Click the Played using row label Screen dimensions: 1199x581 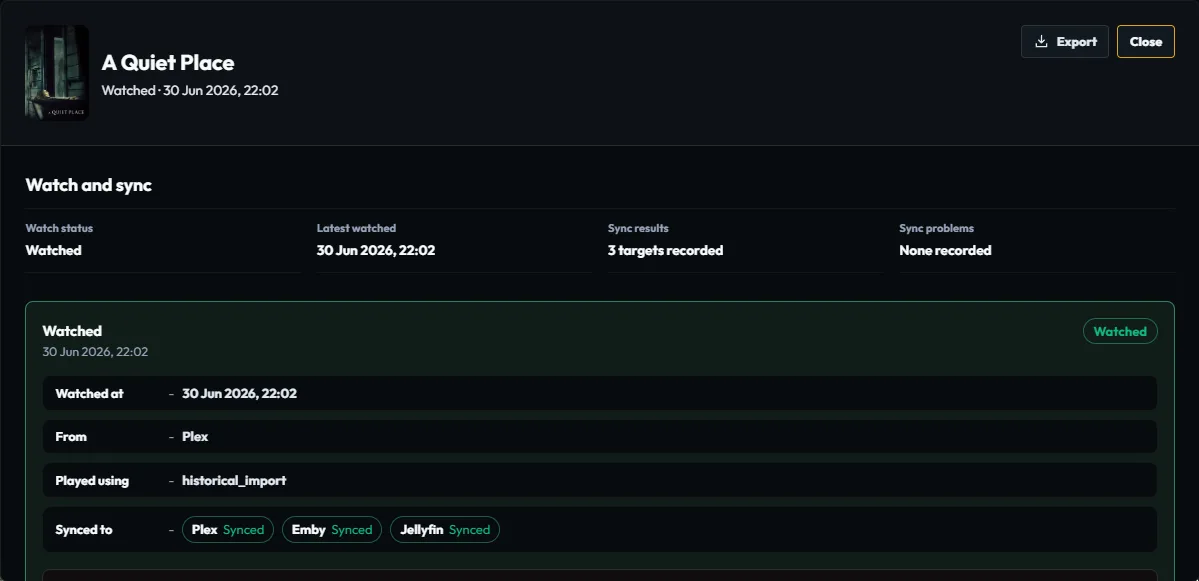tap(92, 481)
